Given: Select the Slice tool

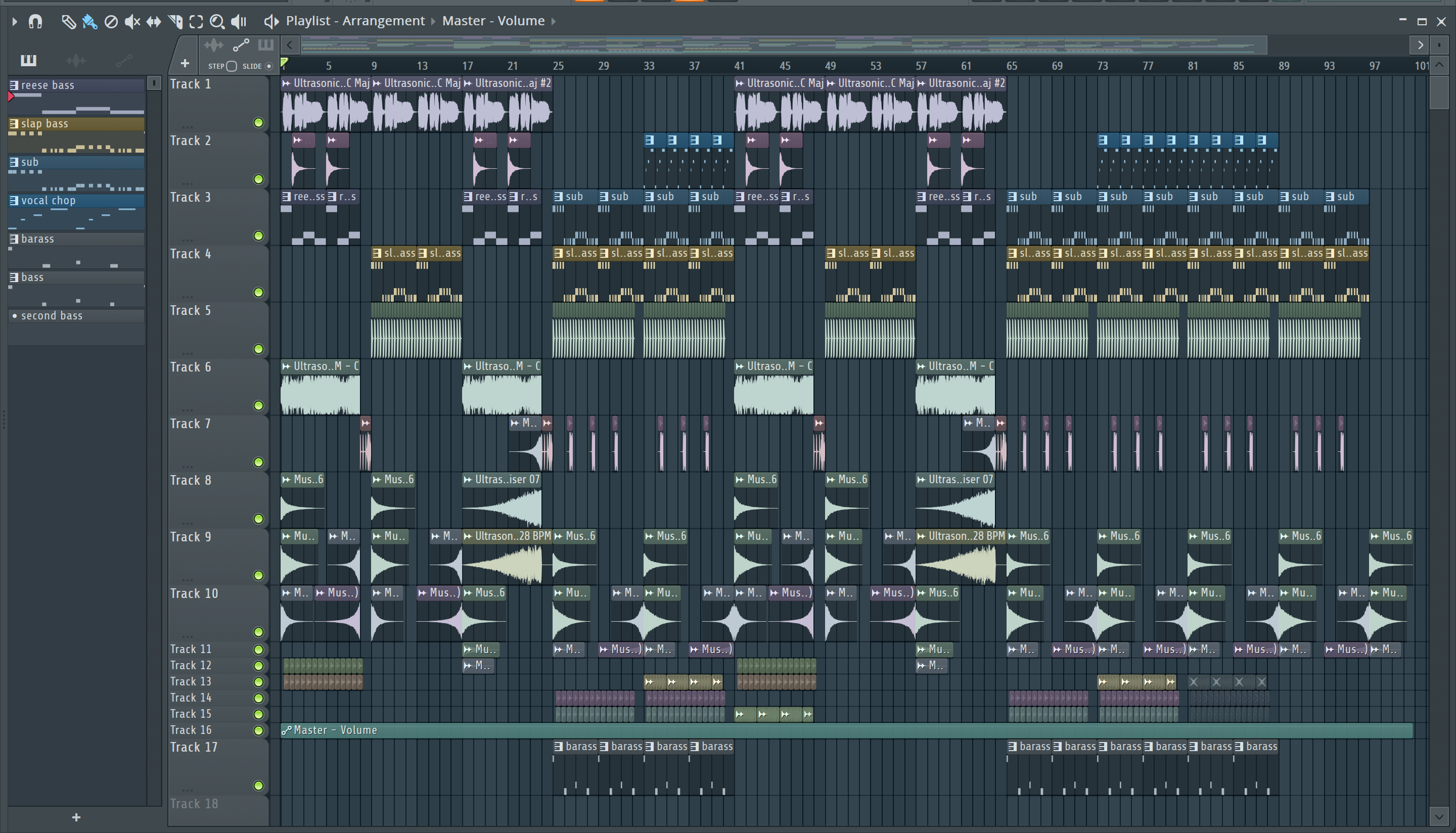Looking at the screenshot, I should [x=175, y=22].
